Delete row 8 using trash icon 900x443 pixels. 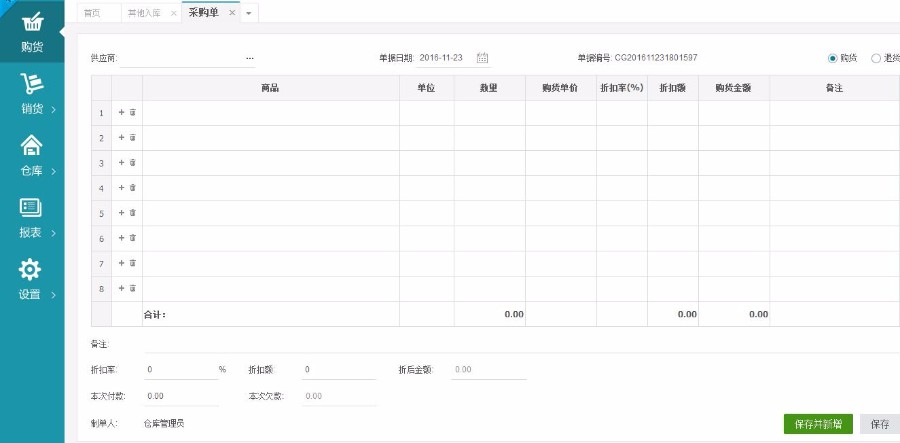point(133,289)
